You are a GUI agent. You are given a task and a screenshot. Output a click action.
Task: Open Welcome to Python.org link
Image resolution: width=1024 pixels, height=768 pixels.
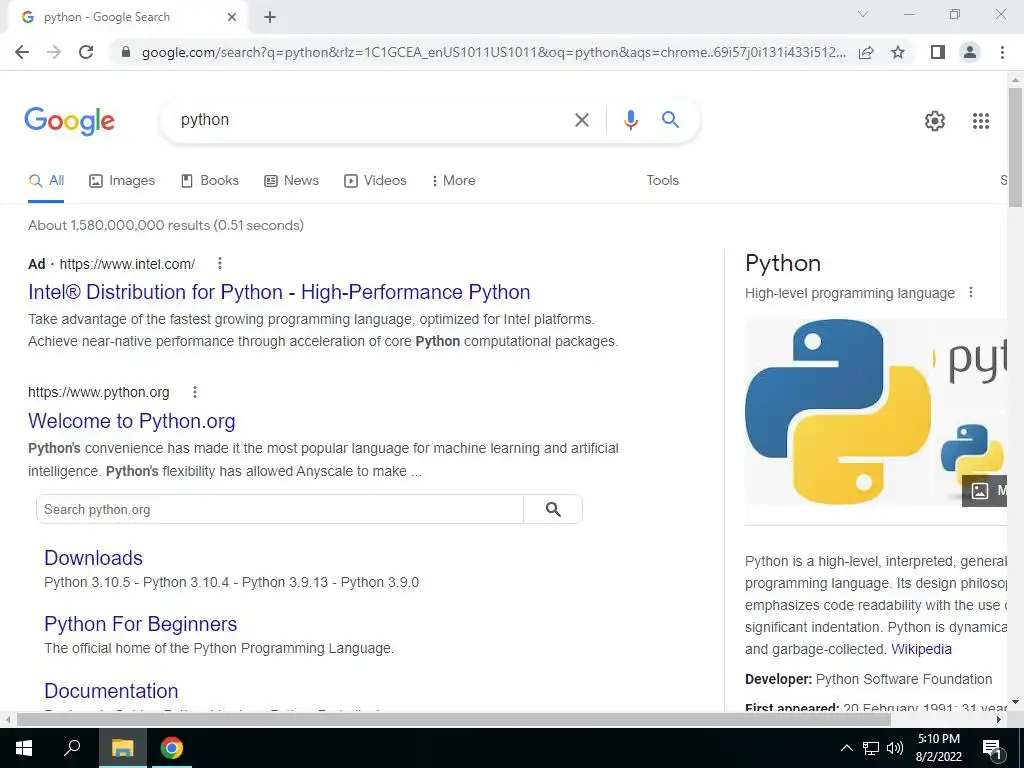(x=131, y=421)
